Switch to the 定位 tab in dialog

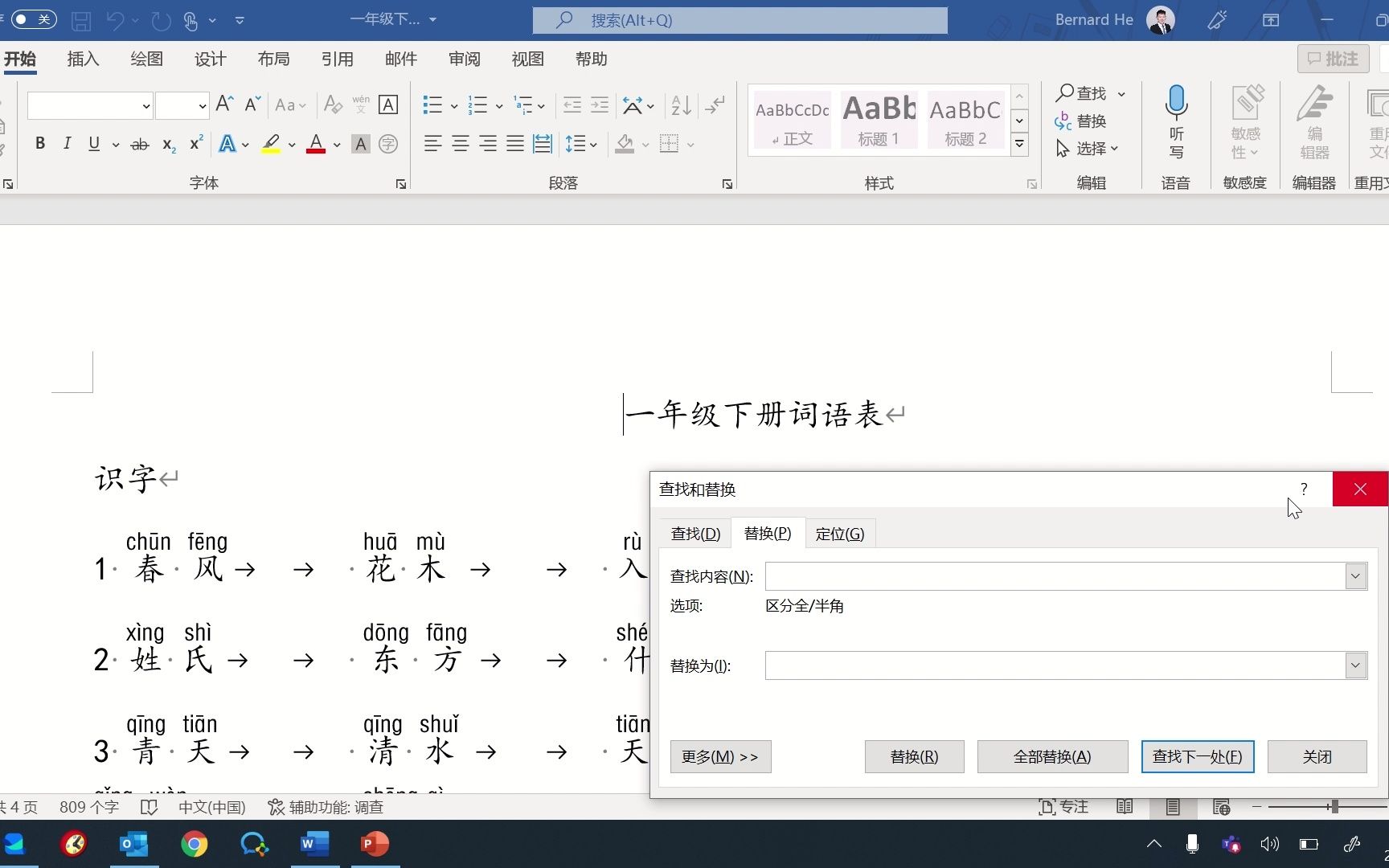[839, 533]
